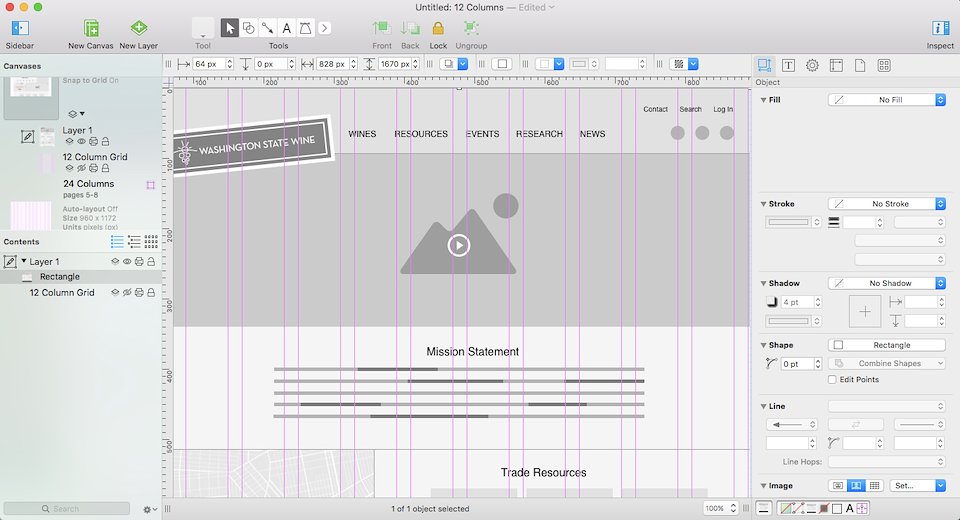Click the image Set... button
This screenshot has width=960, height=520.
tap(918, 486)
